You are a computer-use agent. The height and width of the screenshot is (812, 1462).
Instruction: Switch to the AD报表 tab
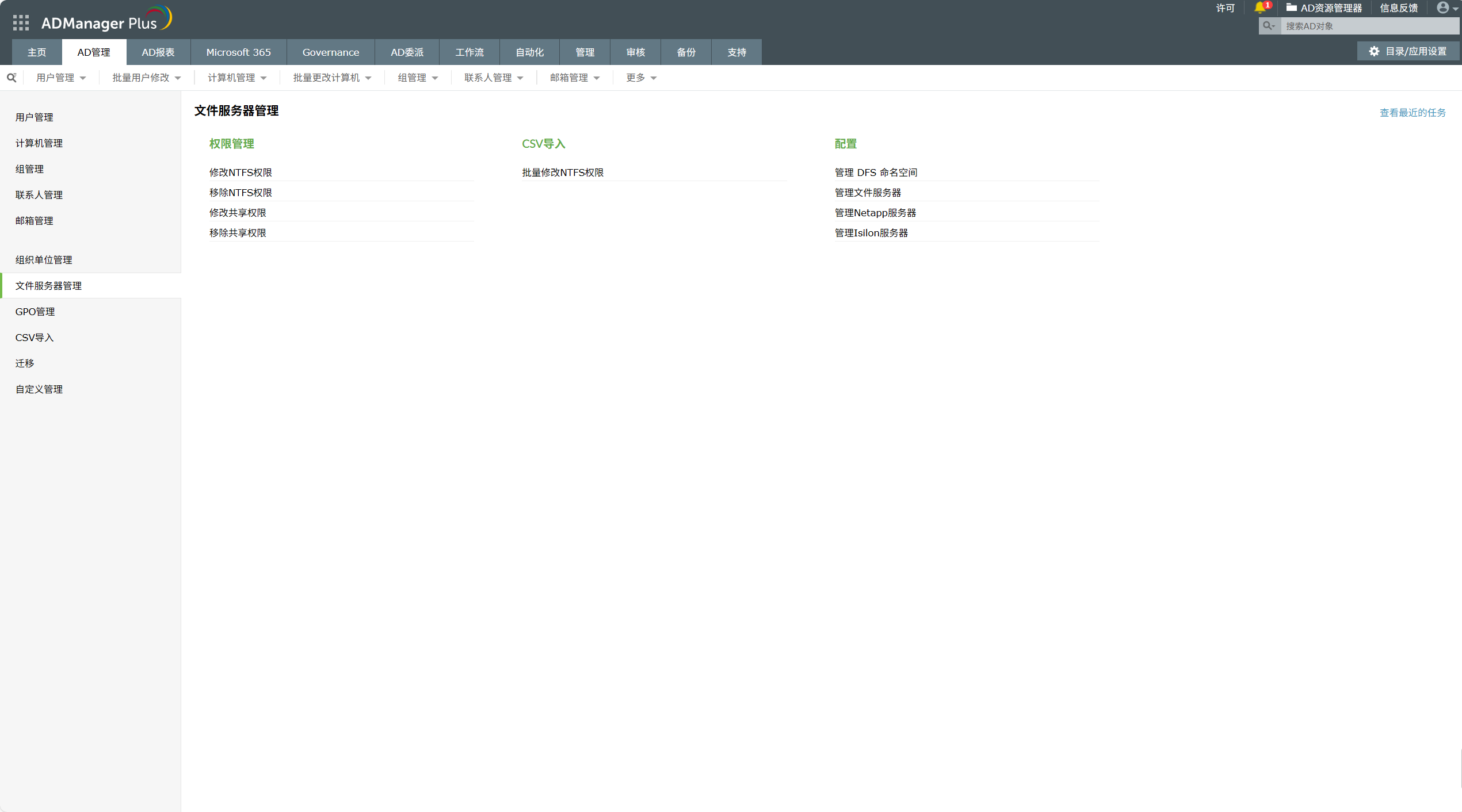(x=158, y=52)
